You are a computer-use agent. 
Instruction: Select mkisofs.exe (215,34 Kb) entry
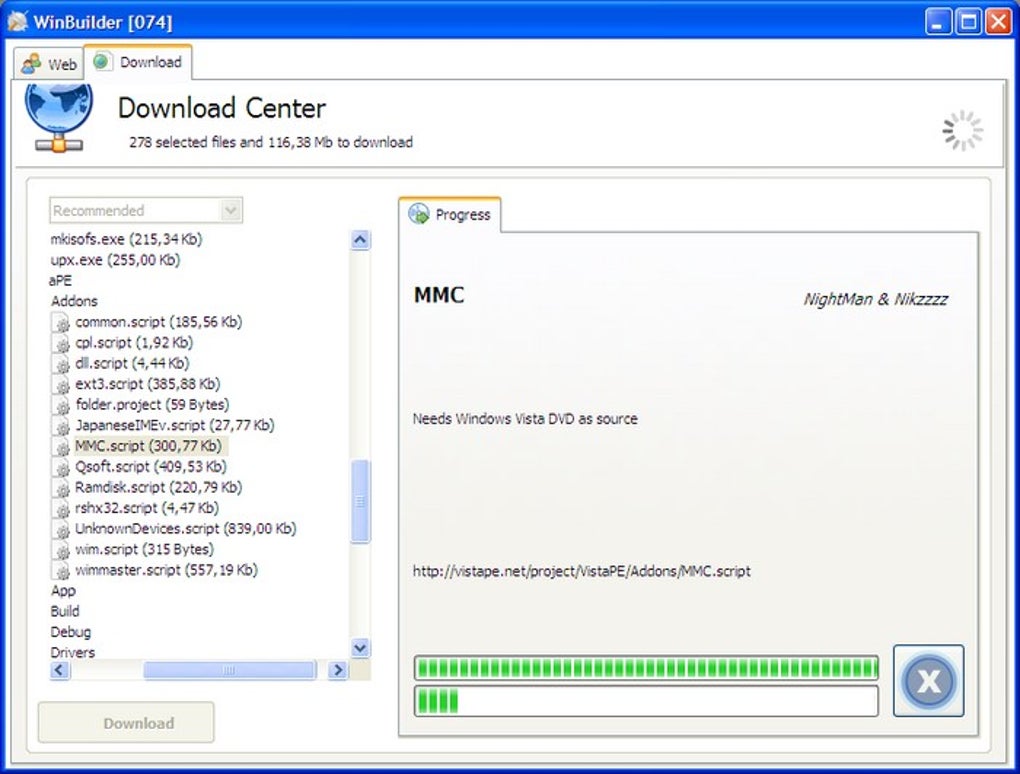[126, 239]
